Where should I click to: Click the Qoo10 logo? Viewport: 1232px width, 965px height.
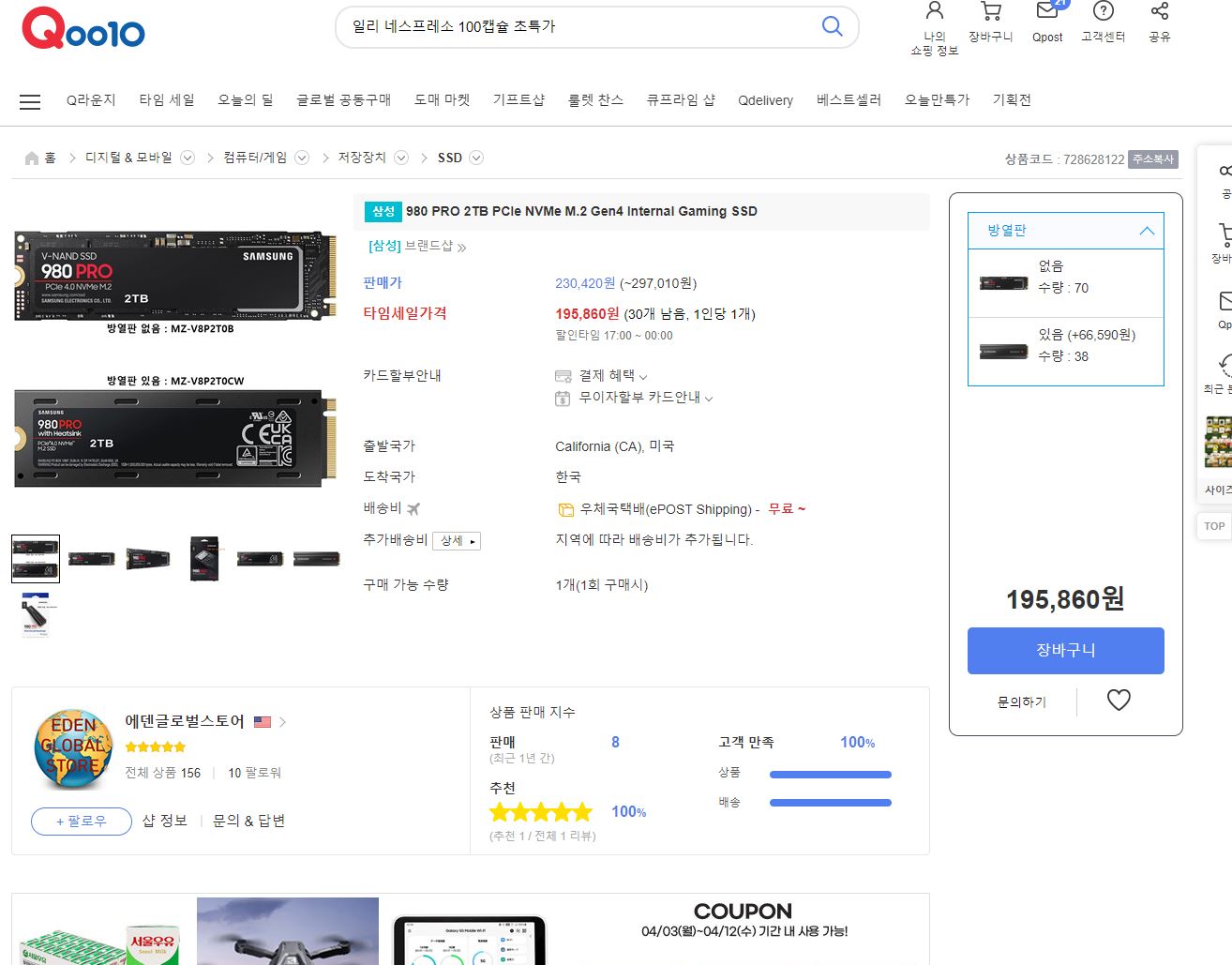pyautogui.click(x=83, y=29)
